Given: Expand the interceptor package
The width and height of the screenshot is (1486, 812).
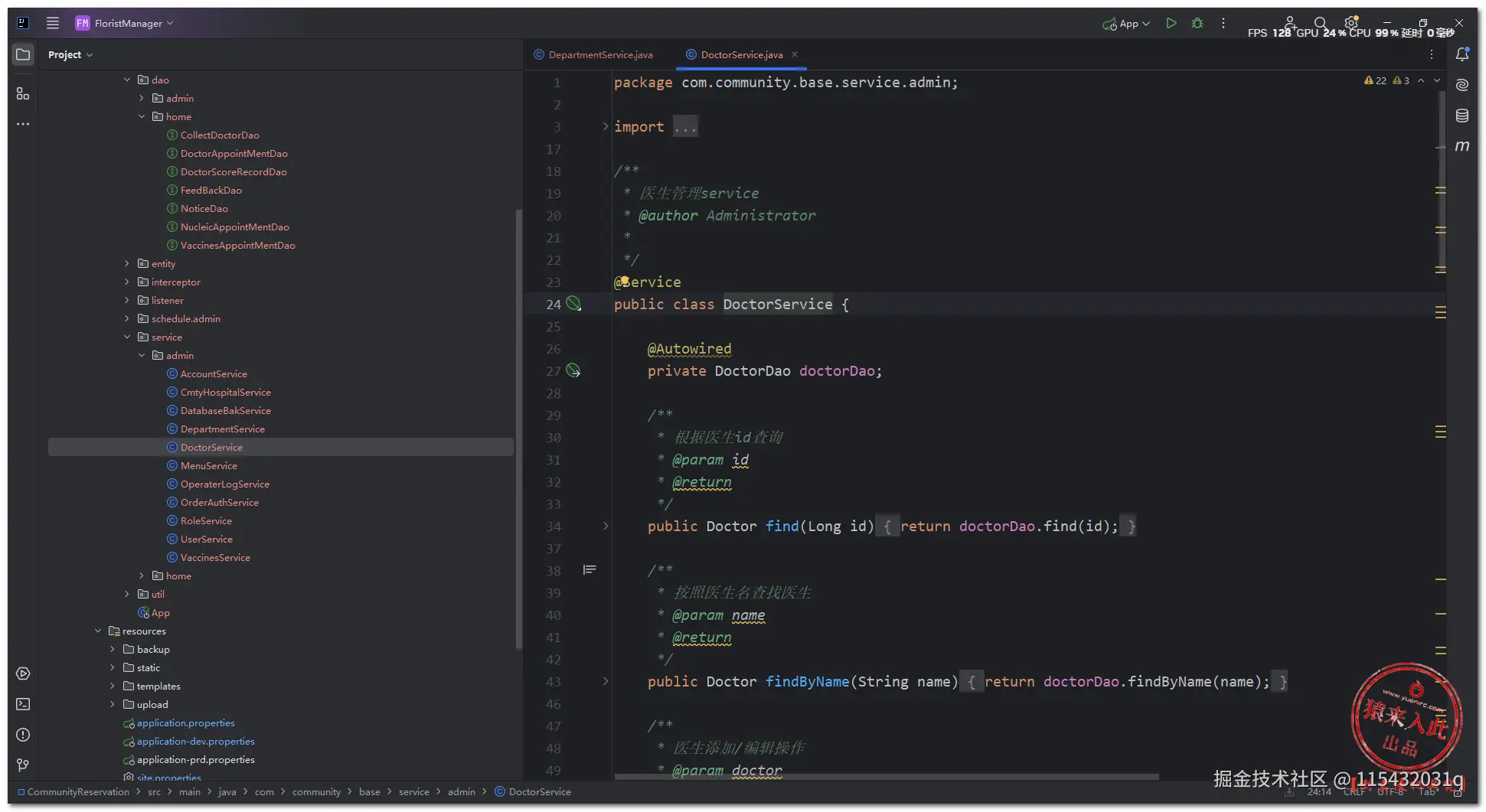Looking at the screenshot, I should point(127,282).
